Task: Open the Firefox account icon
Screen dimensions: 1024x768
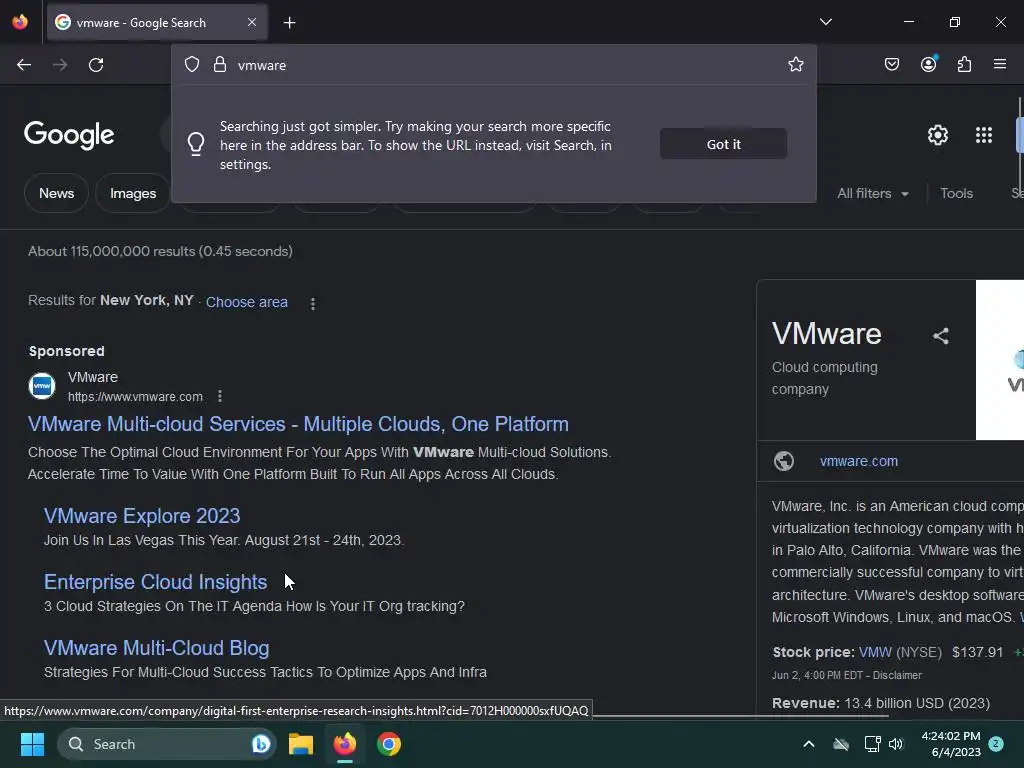Action: point(929,64)
